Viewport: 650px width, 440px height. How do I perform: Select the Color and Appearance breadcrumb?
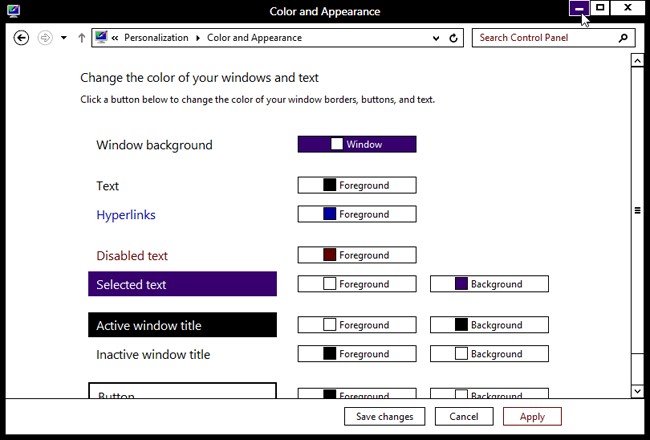point(254,38)
